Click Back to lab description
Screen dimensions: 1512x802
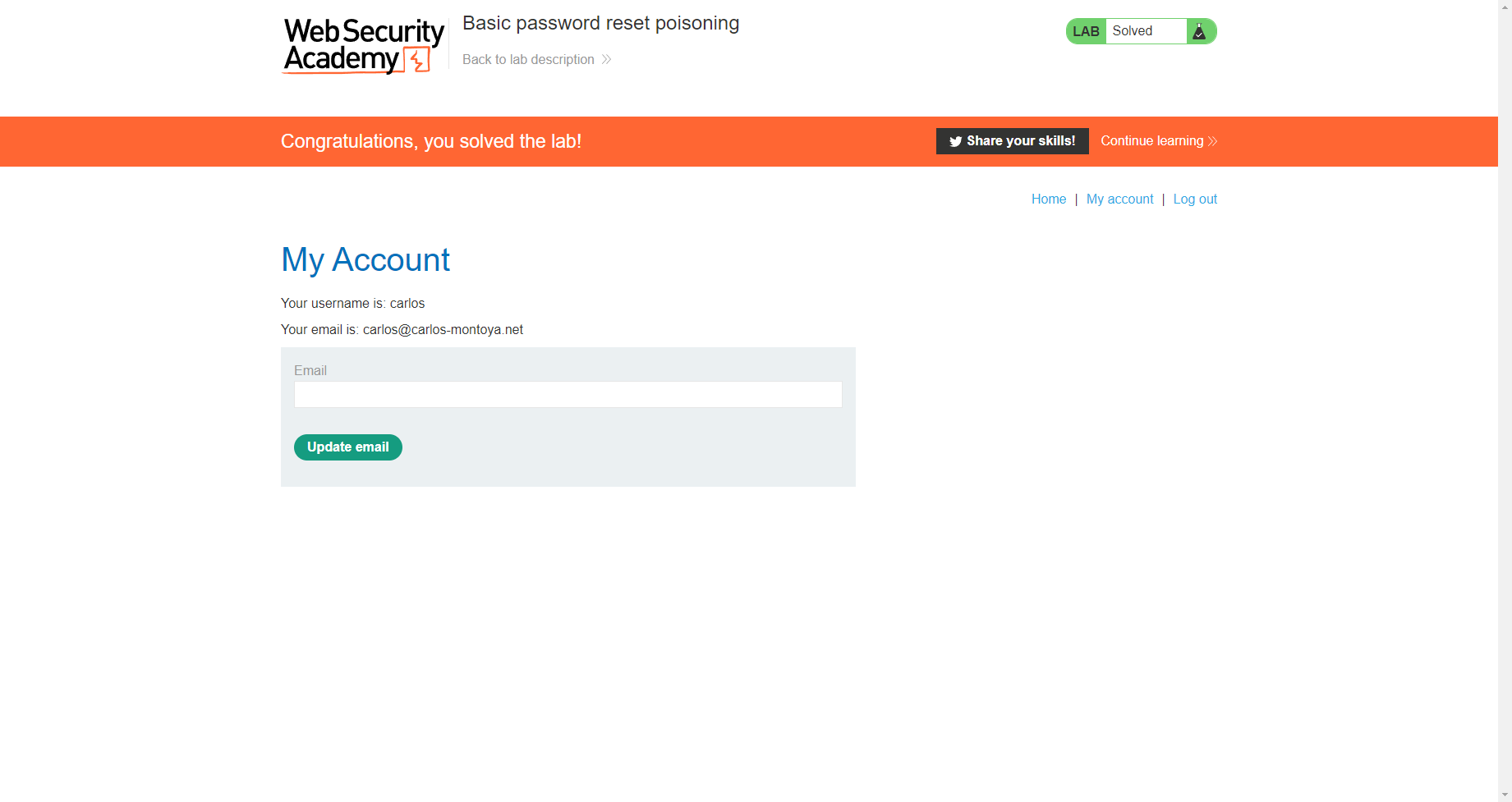(x=528, y=59)
